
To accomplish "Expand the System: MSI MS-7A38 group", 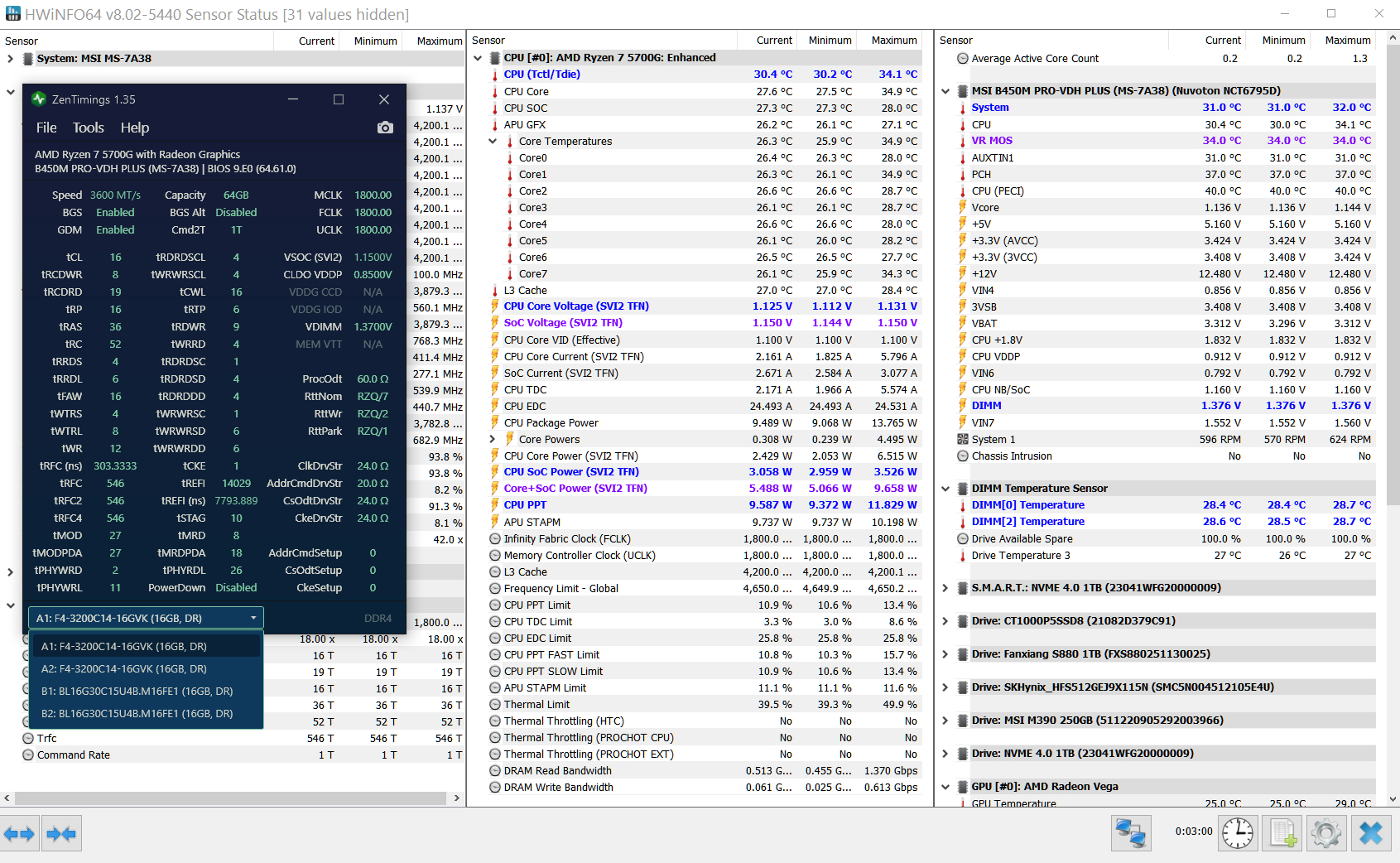I will click(10, 59).
